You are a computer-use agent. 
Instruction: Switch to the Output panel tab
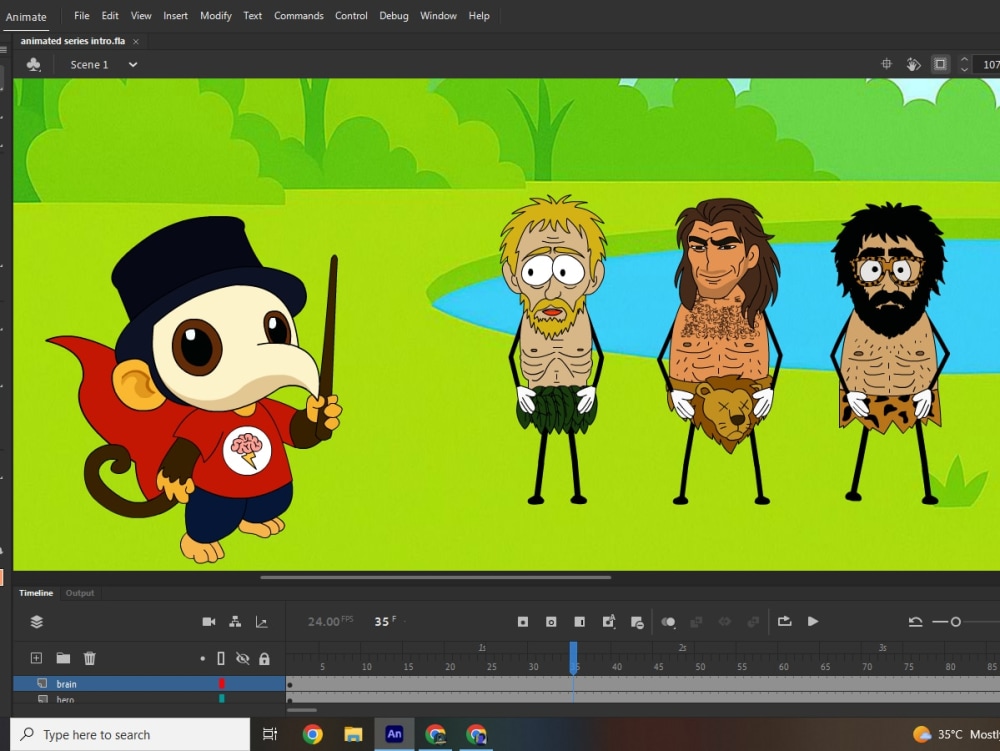click(80, 593)
